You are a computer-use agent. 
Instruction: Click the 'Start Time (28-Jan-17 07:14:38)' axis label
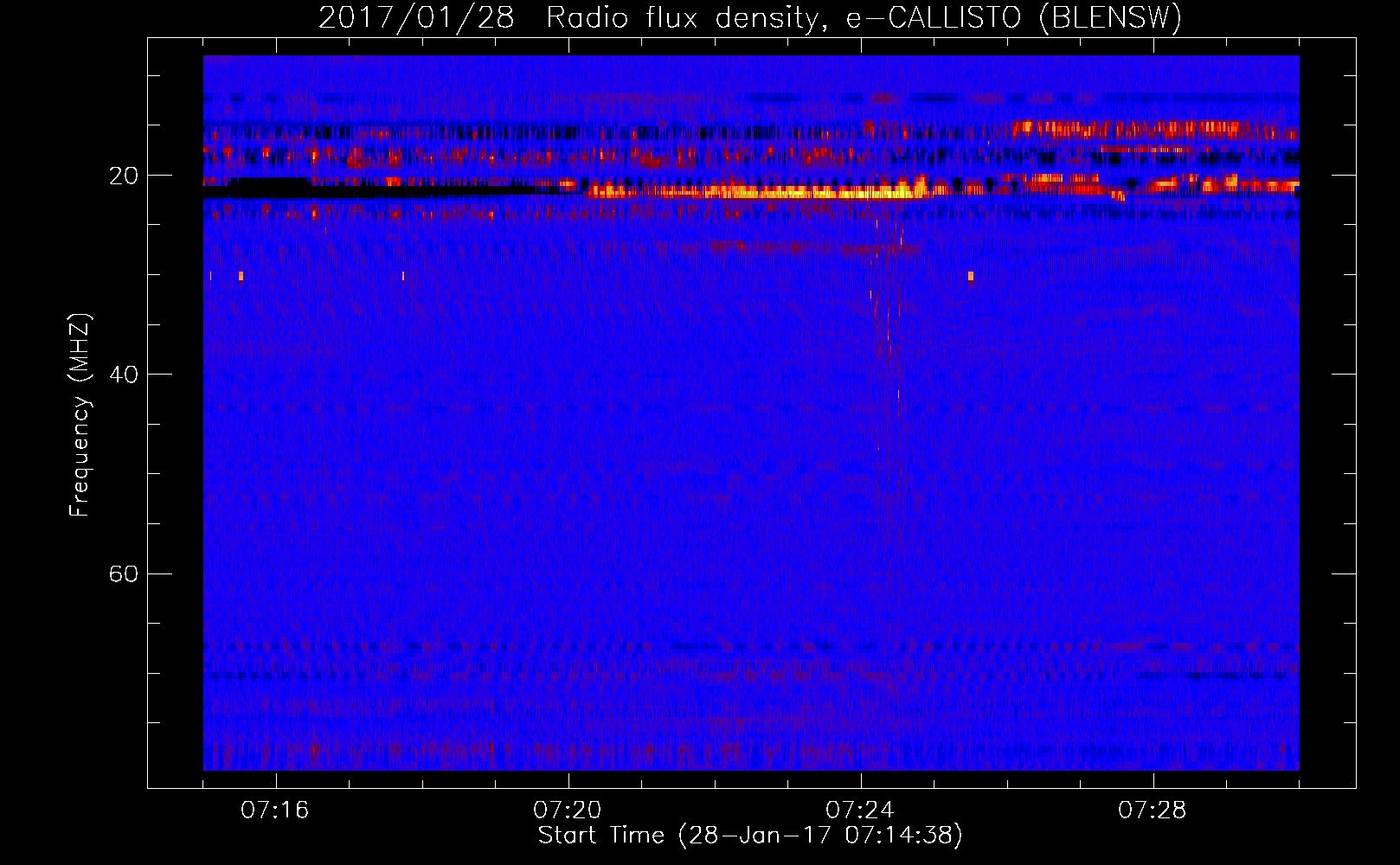coord(750,836)
